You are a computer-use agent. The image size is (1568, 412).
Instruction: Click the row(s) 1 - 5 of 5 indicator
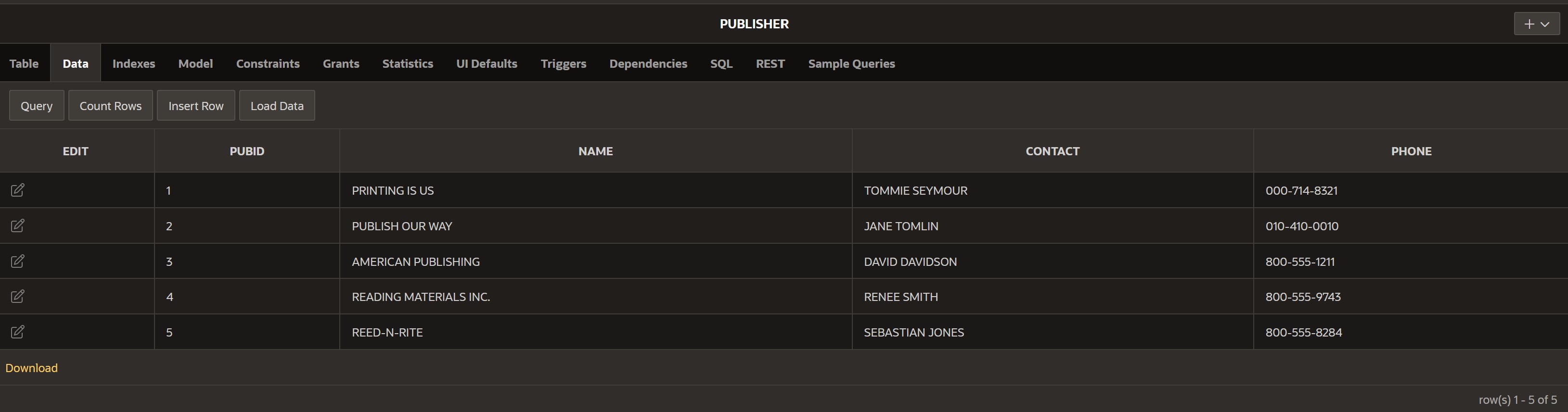[x=1517, y=399]
